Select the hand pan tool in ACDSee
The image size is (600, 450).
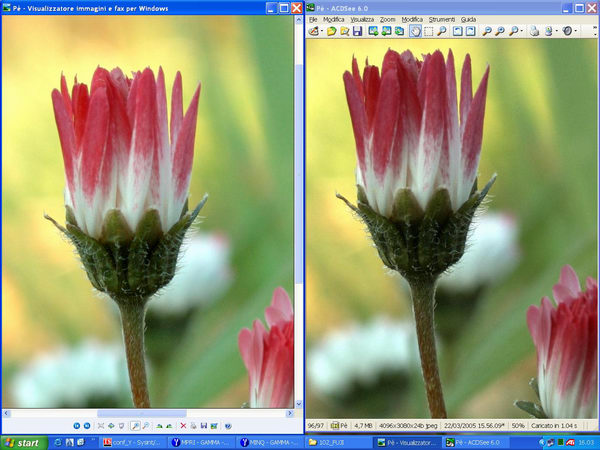(415, 31)
